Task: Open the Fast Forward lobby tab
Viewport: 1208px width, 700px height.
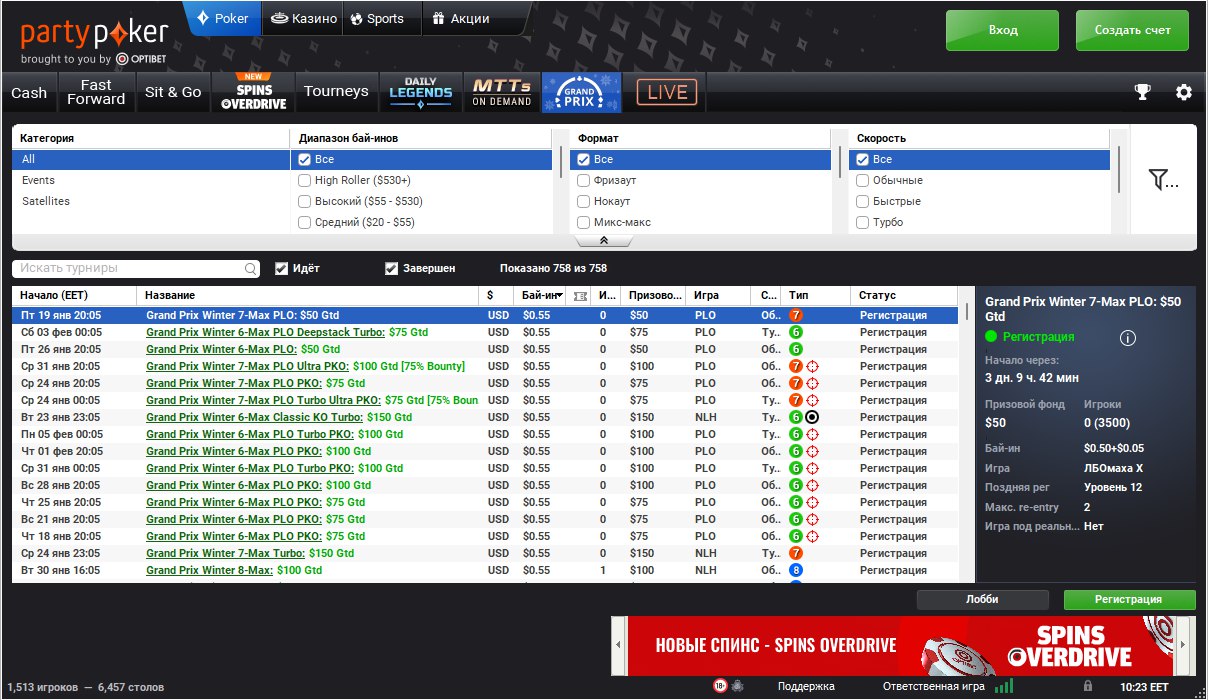Action: pos(96,92)
